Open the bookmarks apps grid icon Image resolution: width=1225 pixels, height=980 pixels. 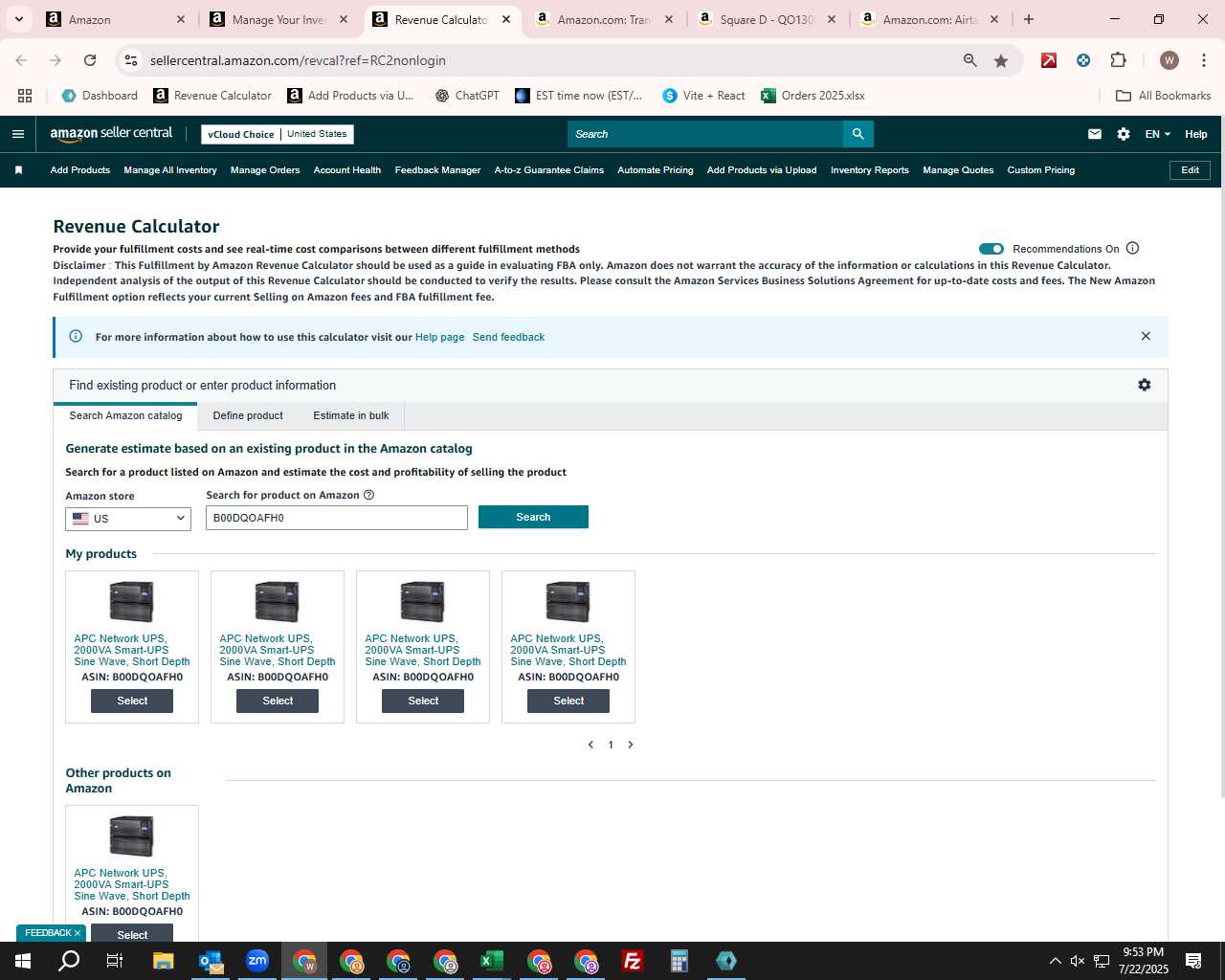pos(25,96)
